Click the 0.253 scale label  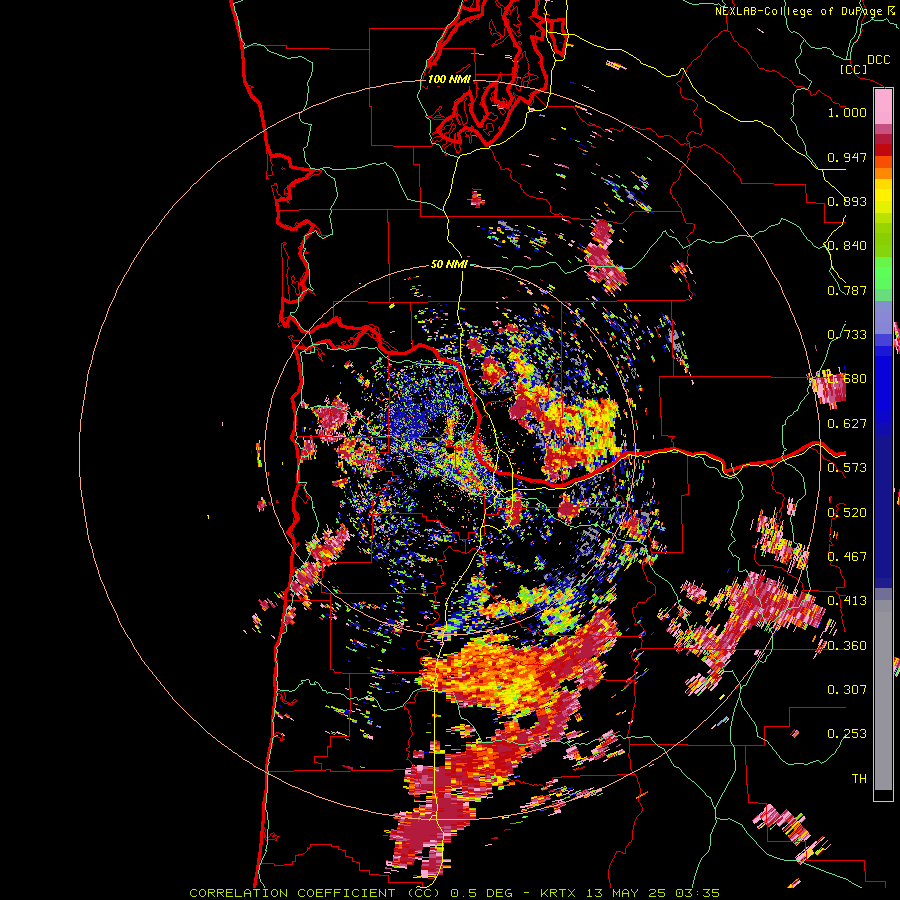pos(847,734)
